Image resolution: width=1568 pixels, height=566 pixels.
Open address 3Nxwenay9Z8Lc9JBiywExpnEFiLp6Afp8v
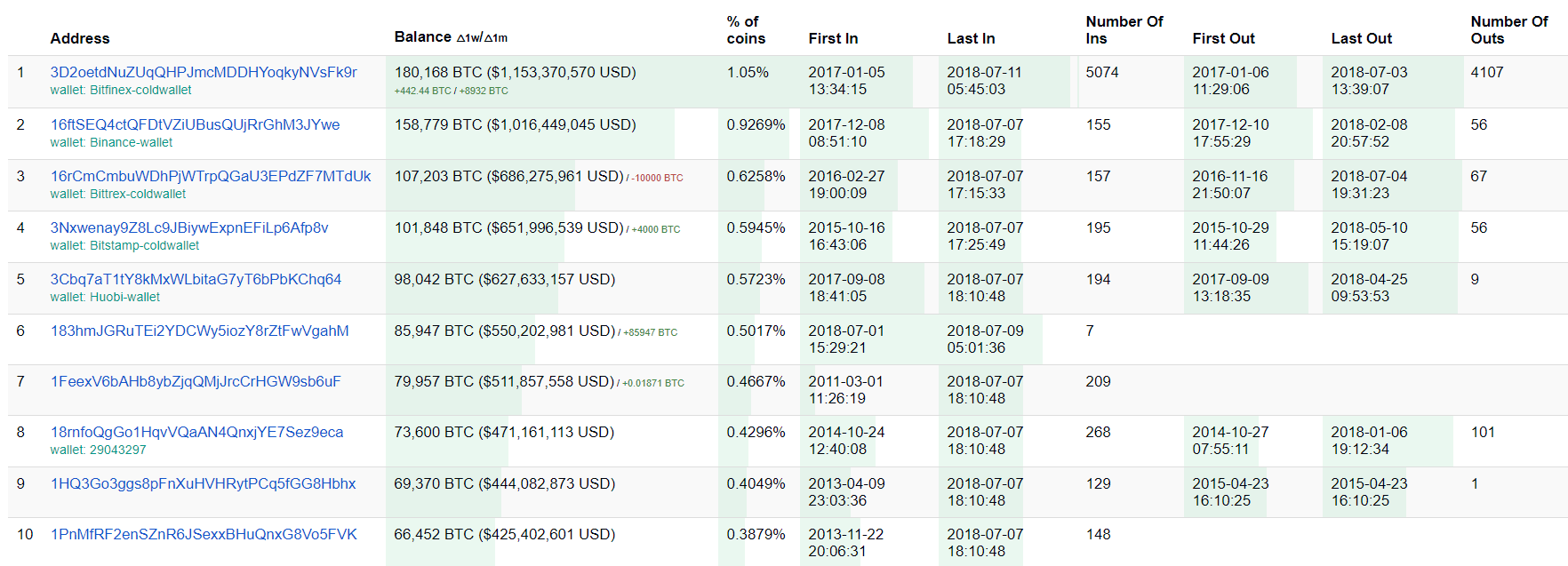(189, 227)
